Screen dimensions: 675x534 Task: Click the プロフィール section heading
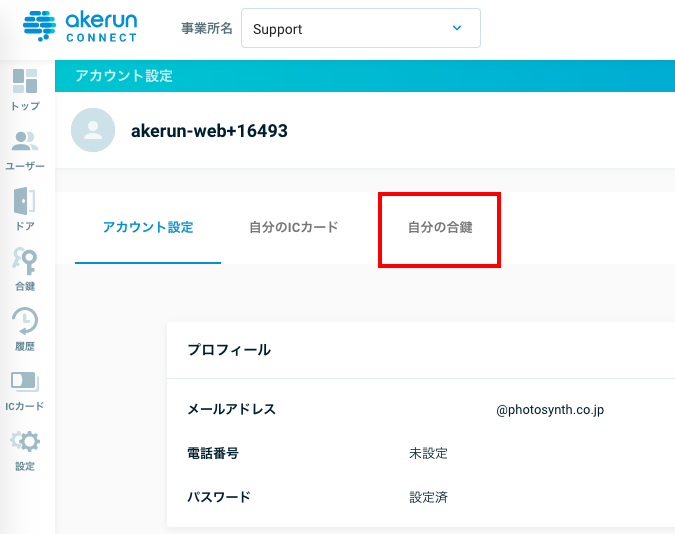[229, 350]
